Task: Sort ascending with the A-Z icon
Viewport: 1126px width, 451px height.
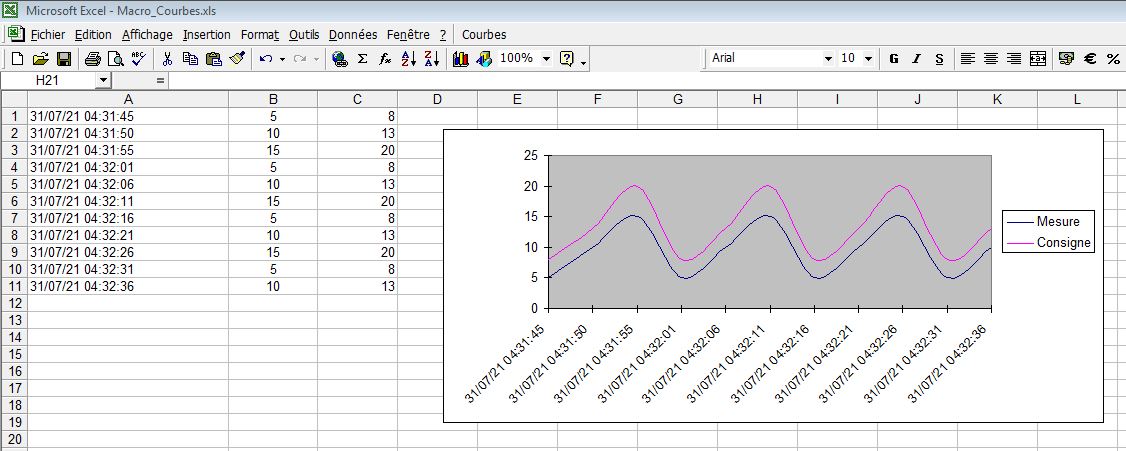Action: [x=408, y=59]
